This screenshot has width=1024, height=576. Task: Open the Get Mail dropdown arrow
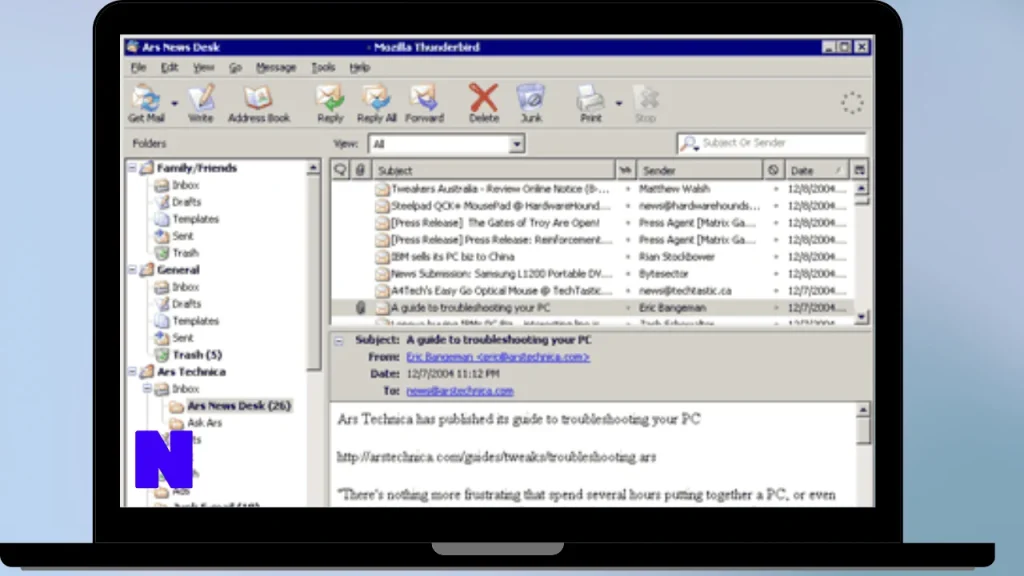tap(174, 103)
